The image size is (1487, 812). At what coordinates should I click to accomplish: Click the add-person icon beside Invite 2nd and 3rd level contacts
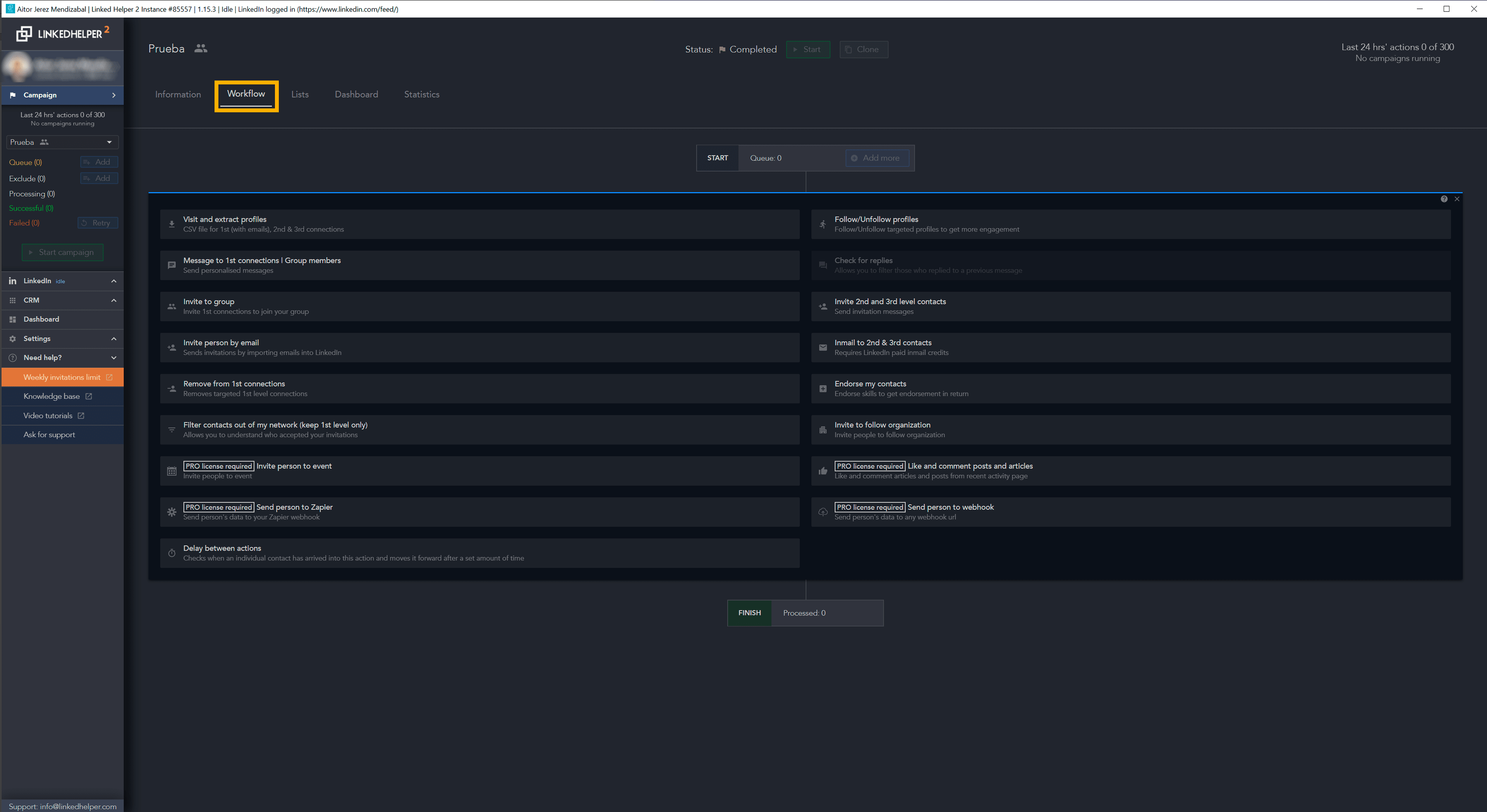coord(822,306)
